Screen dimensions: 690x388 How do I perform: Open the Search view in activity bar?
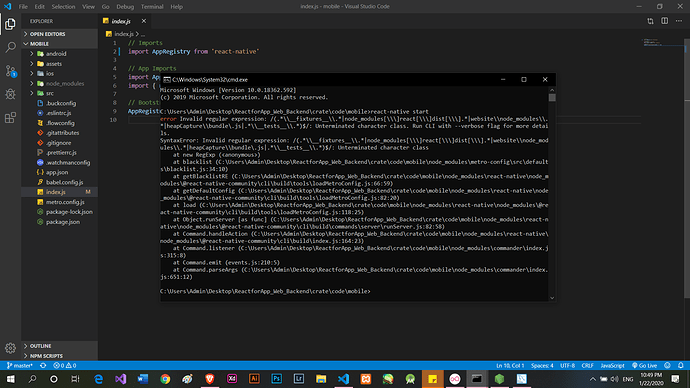10,47
